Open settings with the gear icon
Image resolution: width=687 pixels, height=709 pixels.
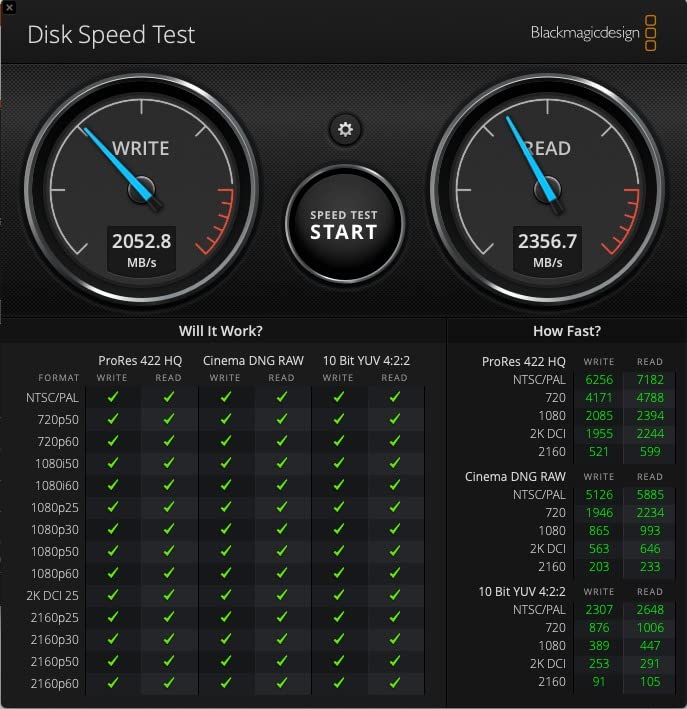345,129
